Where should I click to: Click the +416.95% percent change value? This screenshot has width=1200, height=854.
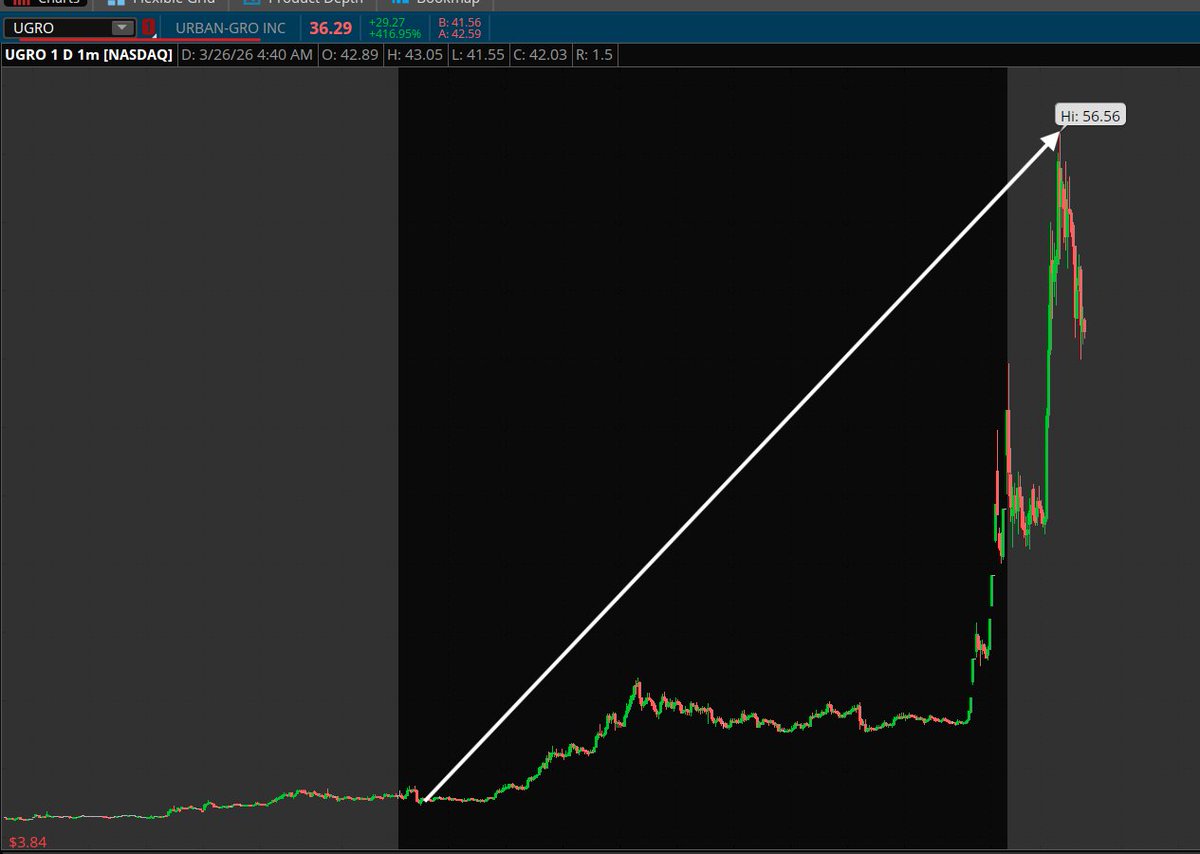click(x=395, y=34)
